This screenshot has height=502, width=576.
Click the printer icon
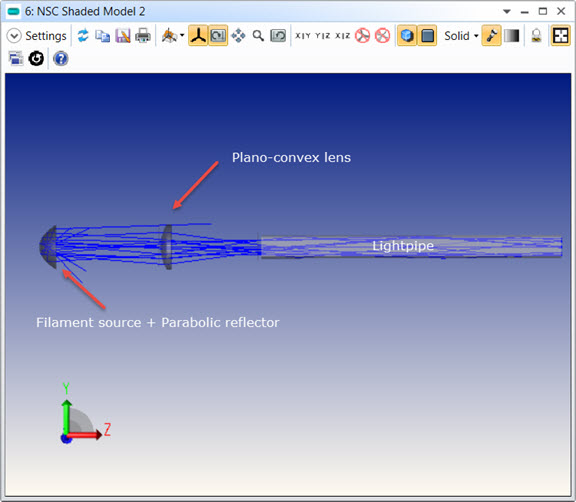[143, 36]
